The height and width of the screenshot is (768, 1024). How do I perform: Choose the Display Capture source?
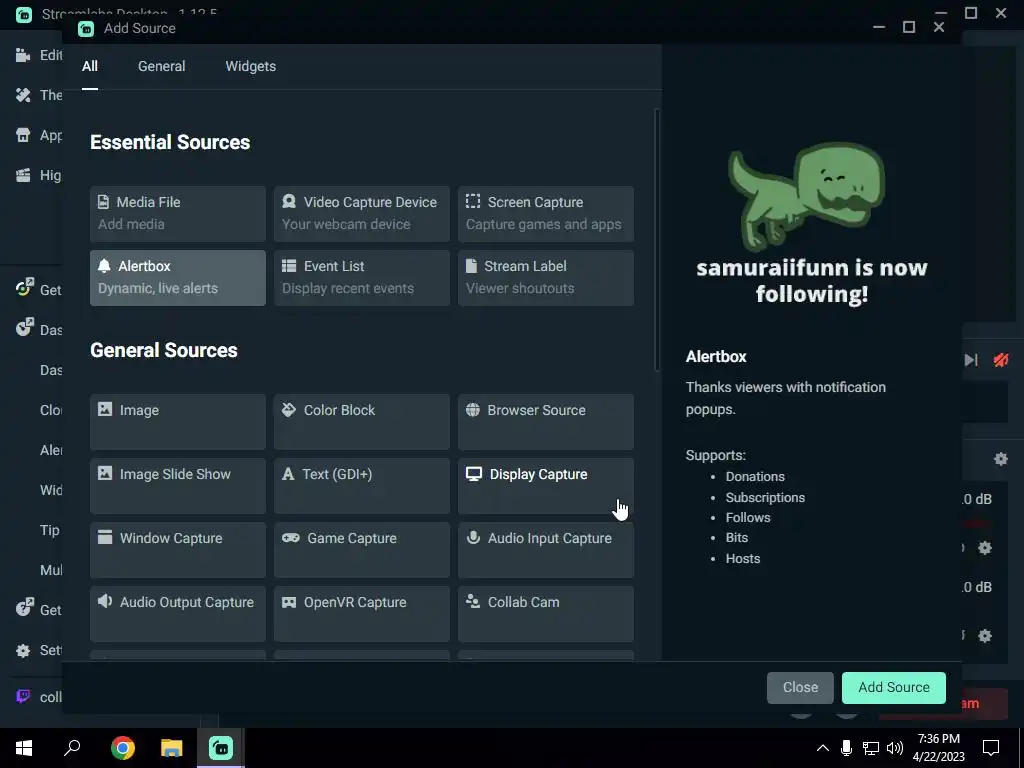point(546,485)
